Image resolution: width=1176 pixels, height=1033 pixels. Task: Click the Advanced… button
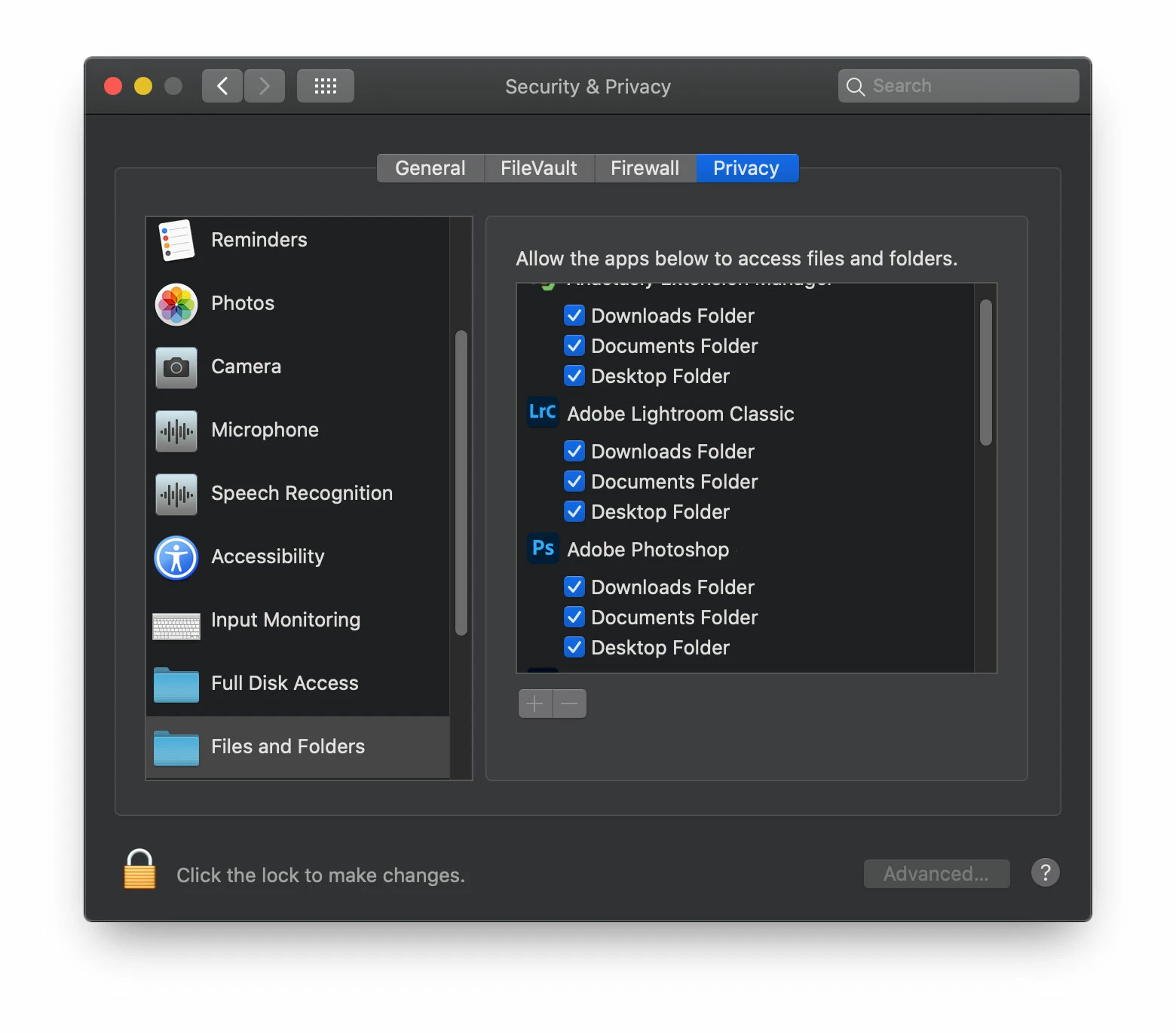pyautogui.click(x=936, y=873)
